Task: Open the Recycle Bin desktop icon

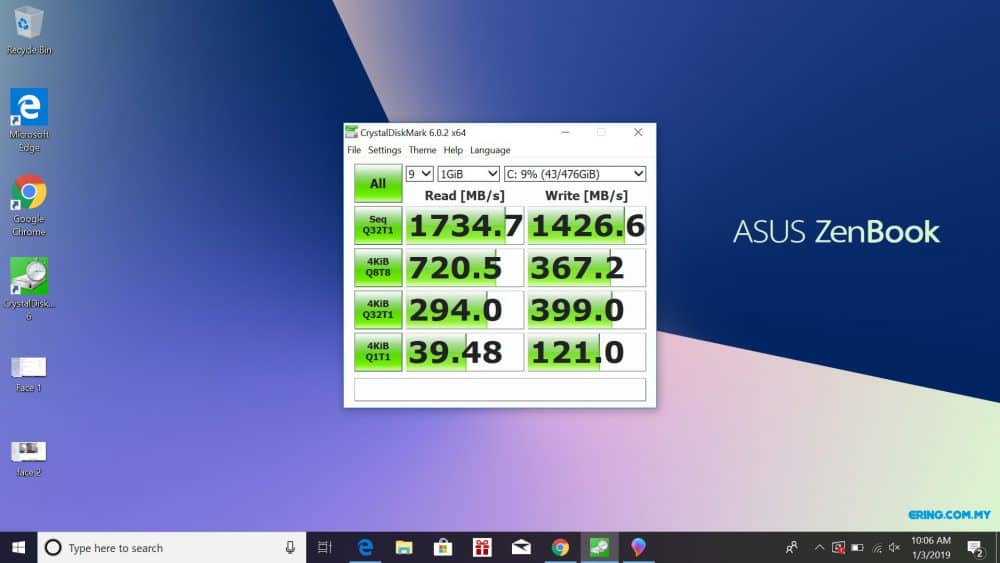Action: click(29, 30)
